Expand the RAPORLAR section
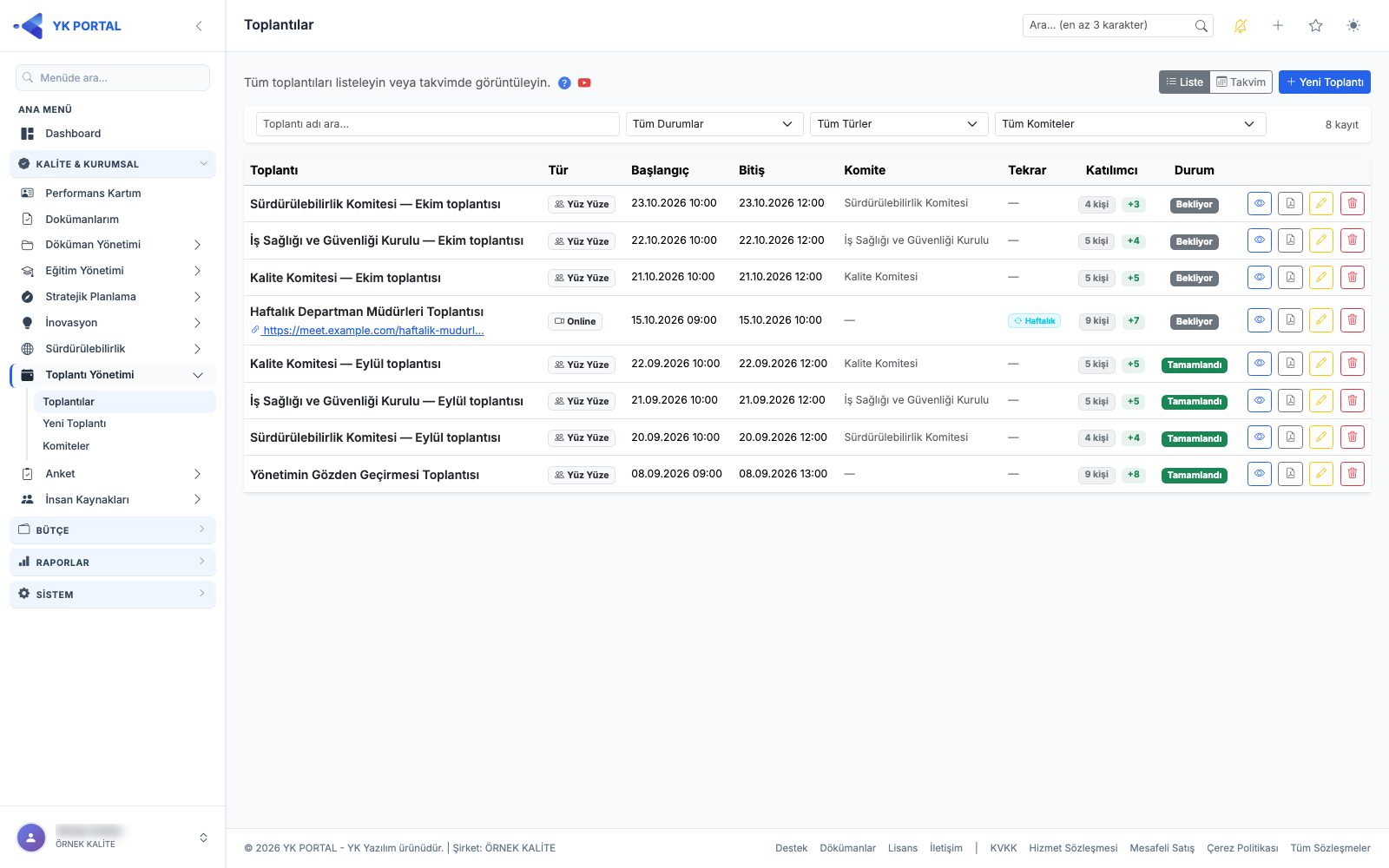Screen dimensions: 1389x868 [x=112, y=562]
